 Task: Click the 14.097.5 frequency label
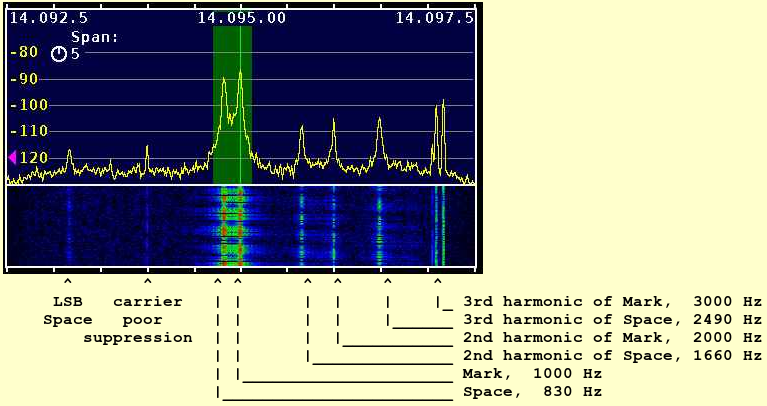pyautogui.click(x=434, y=17)
